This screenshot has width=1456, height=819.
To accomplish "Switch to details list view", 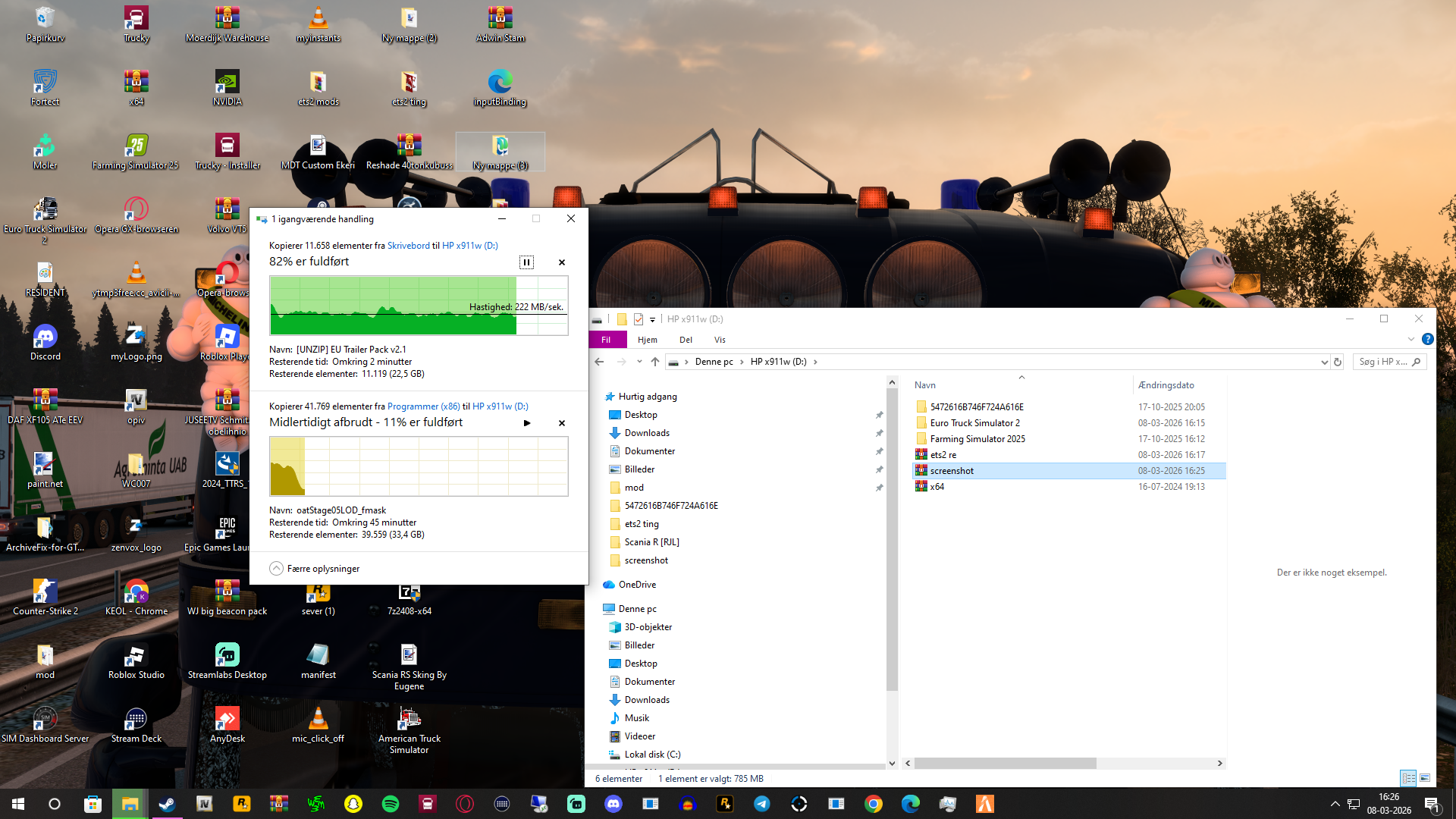I will coord(1408,778).
